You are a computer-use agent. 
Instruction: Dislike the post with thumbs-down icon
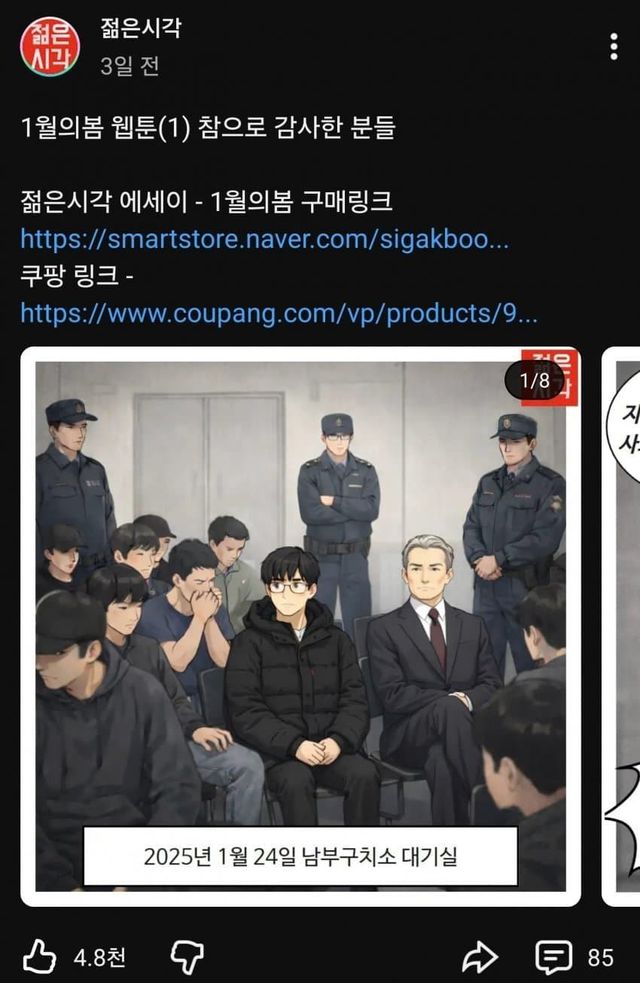click(x=187, y=957)
